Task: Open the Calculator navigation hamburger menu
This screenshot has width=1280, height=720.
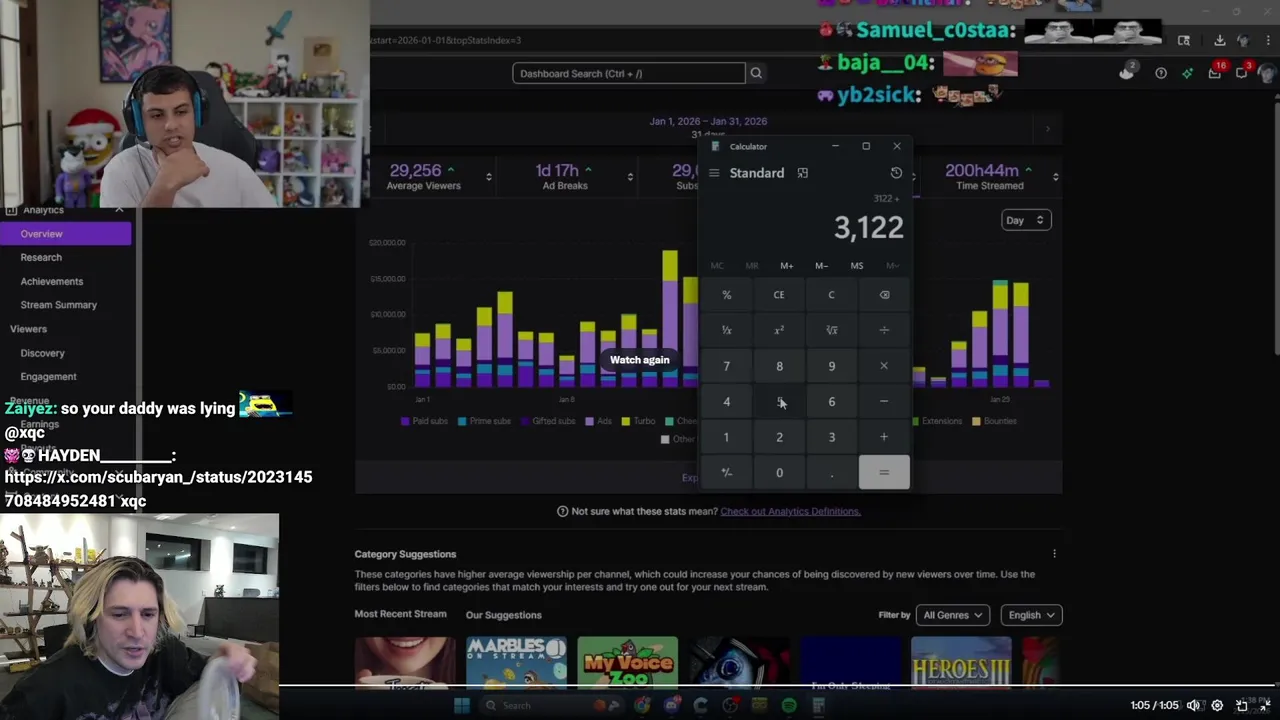Action: tap(714, 173)
